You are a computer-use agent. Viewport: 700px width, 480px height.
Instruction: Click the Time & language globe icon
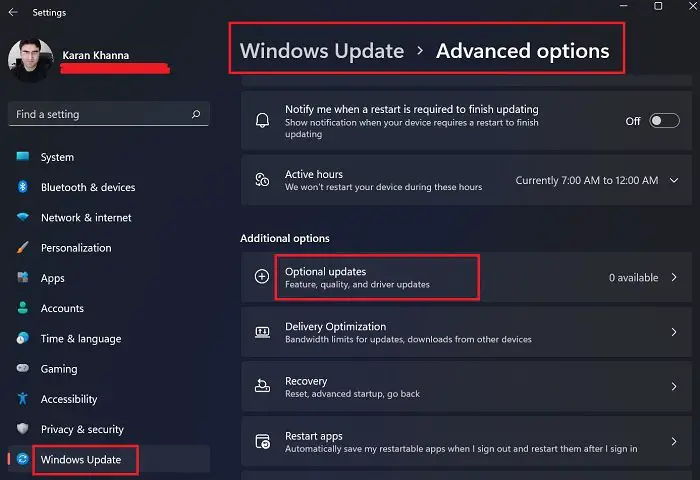tap(23, 338)
